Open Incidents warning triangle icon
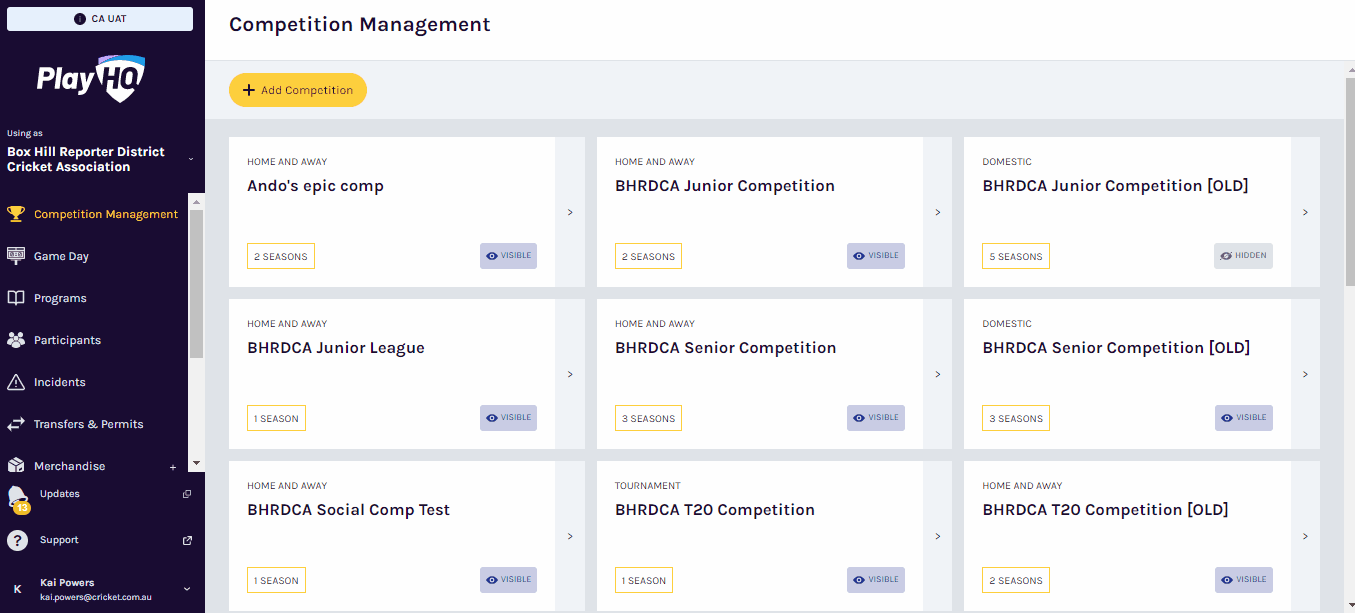 click(16, 382)
